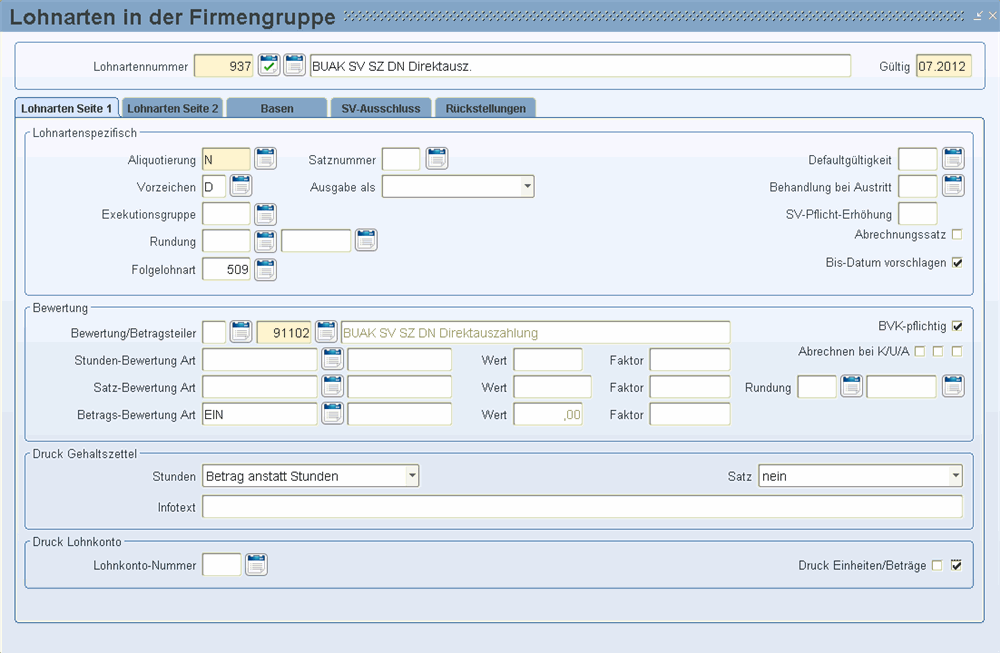Open the Vorzeichen lookup icon
The image size is (1000, 653).
pos(241,186)
